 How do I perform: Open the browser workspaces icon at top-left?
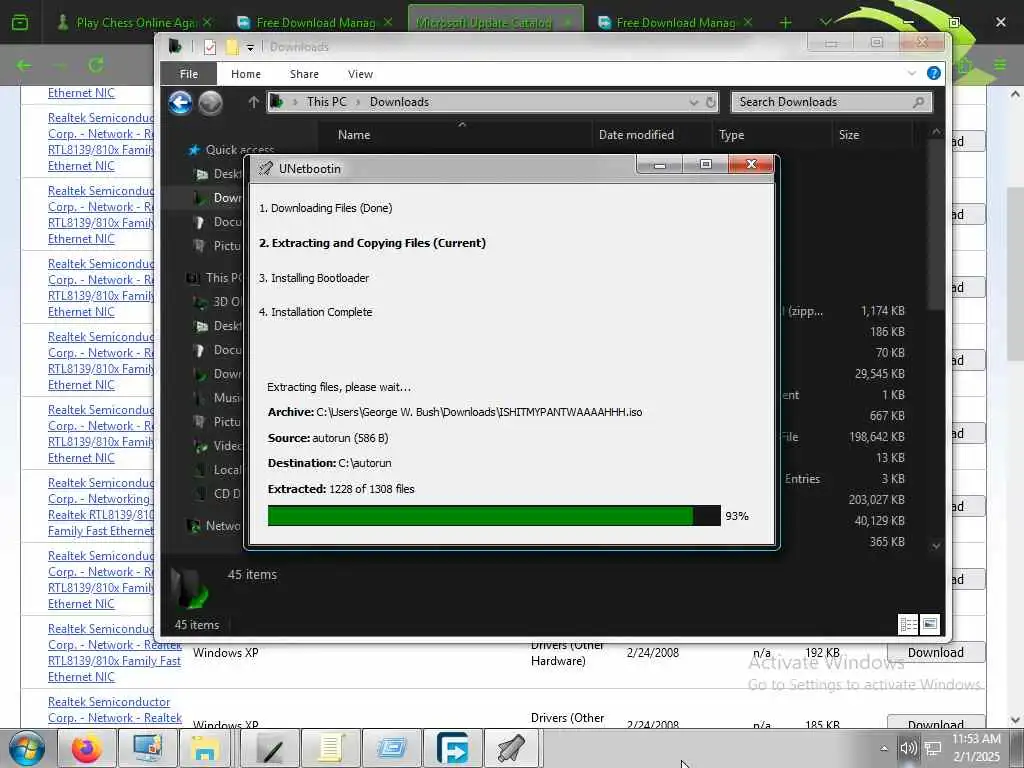pos(20,22)
